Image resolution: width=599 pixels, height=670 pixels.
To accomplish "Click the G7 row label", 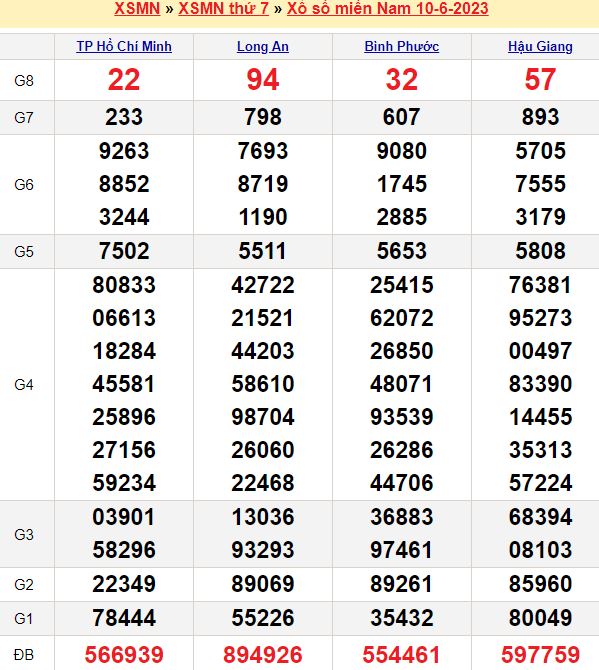I will pos(24,118).
